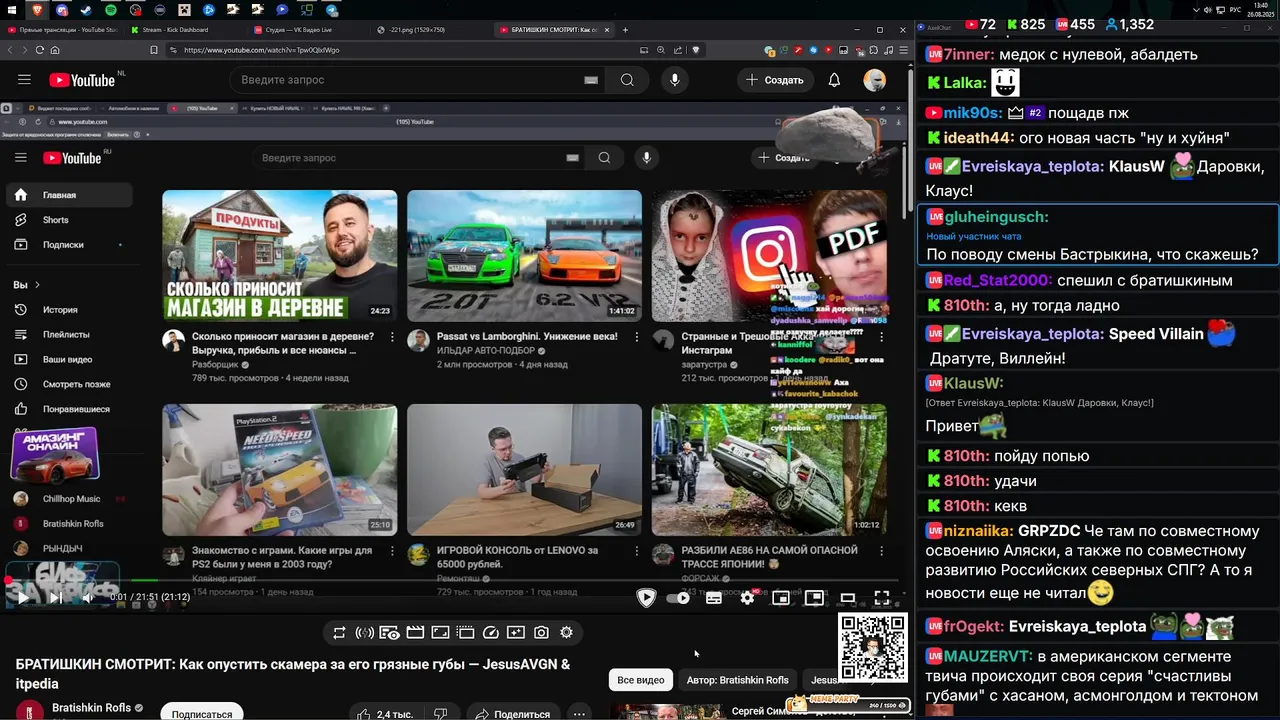The image size is (1280, 720).
Task: Click the search magnifier button in YouTube header
Action: (x=627, y=80)
